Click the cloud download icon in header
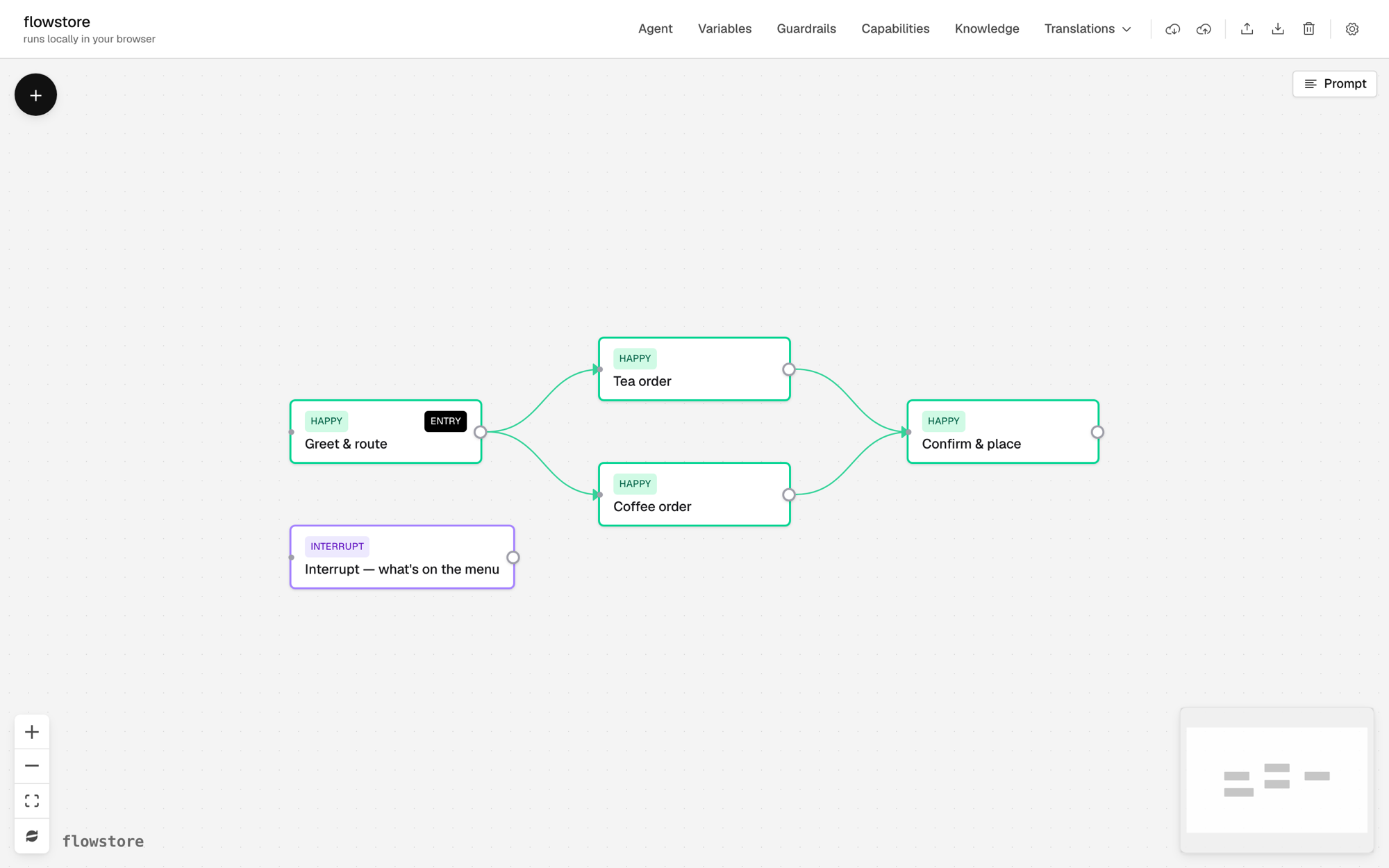The height and width of the screenshot is (868, 1389). click(1172, 29)
